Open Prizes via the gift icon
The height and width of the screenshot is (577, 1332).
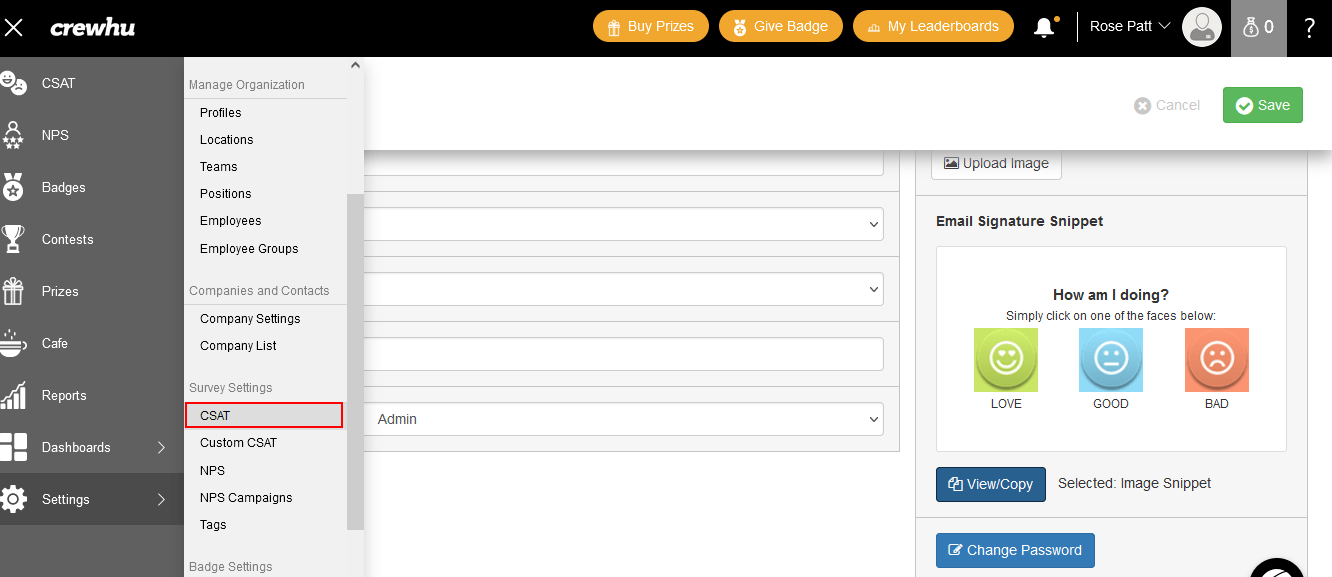13,291
